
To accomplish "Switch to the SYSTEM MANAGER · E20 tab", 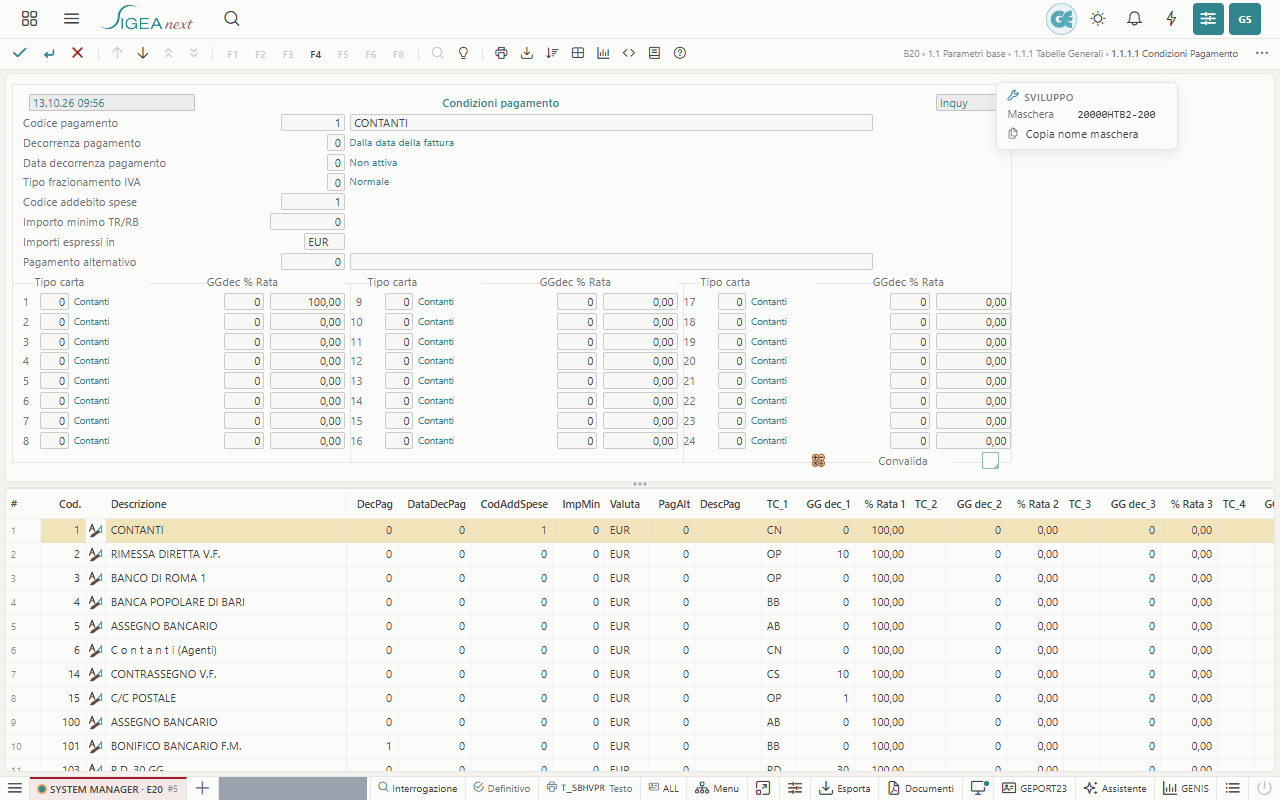I will click(x=106, y=789).
